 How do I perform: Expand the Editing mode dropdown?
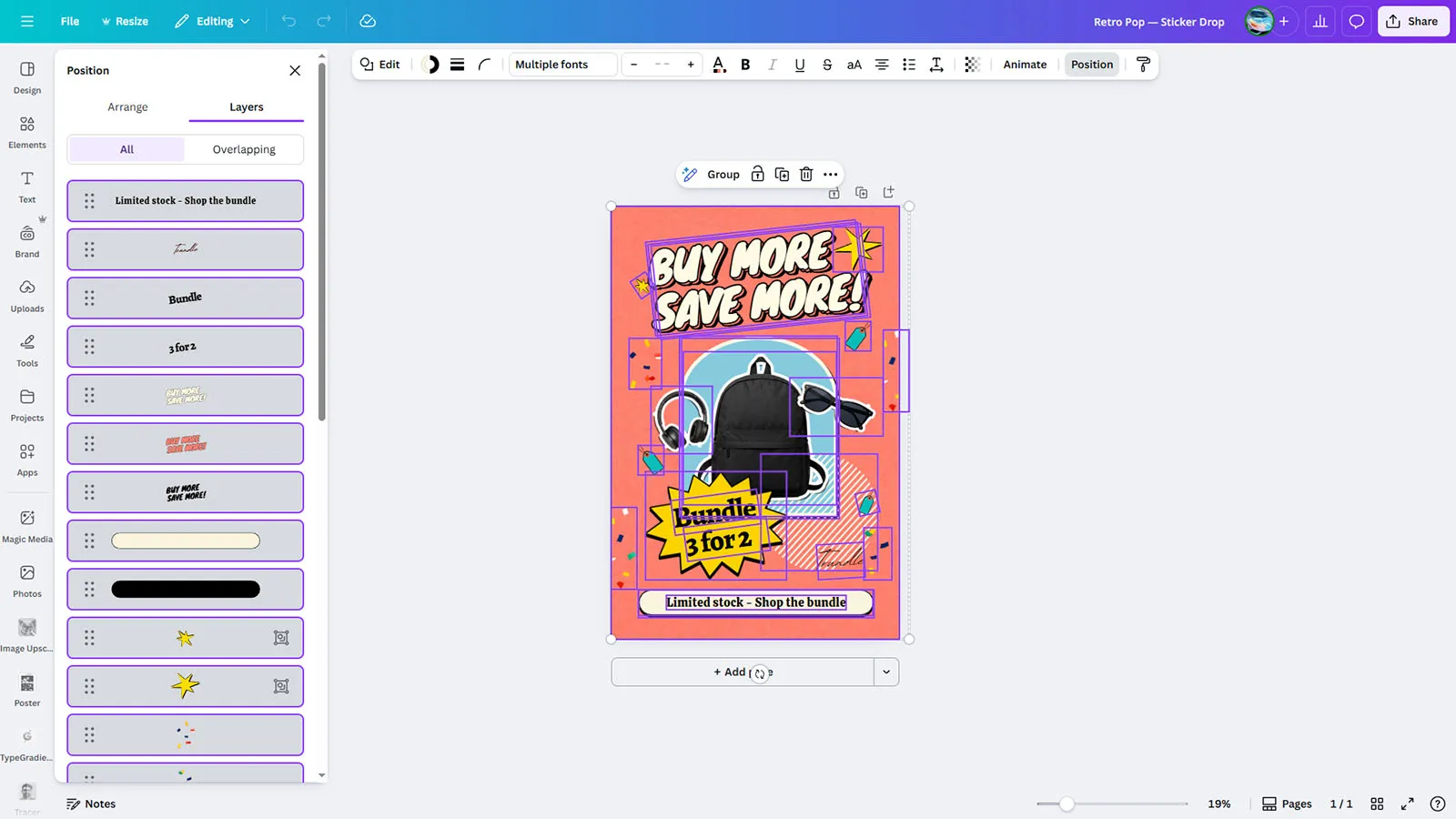click(x=213, y=21)
